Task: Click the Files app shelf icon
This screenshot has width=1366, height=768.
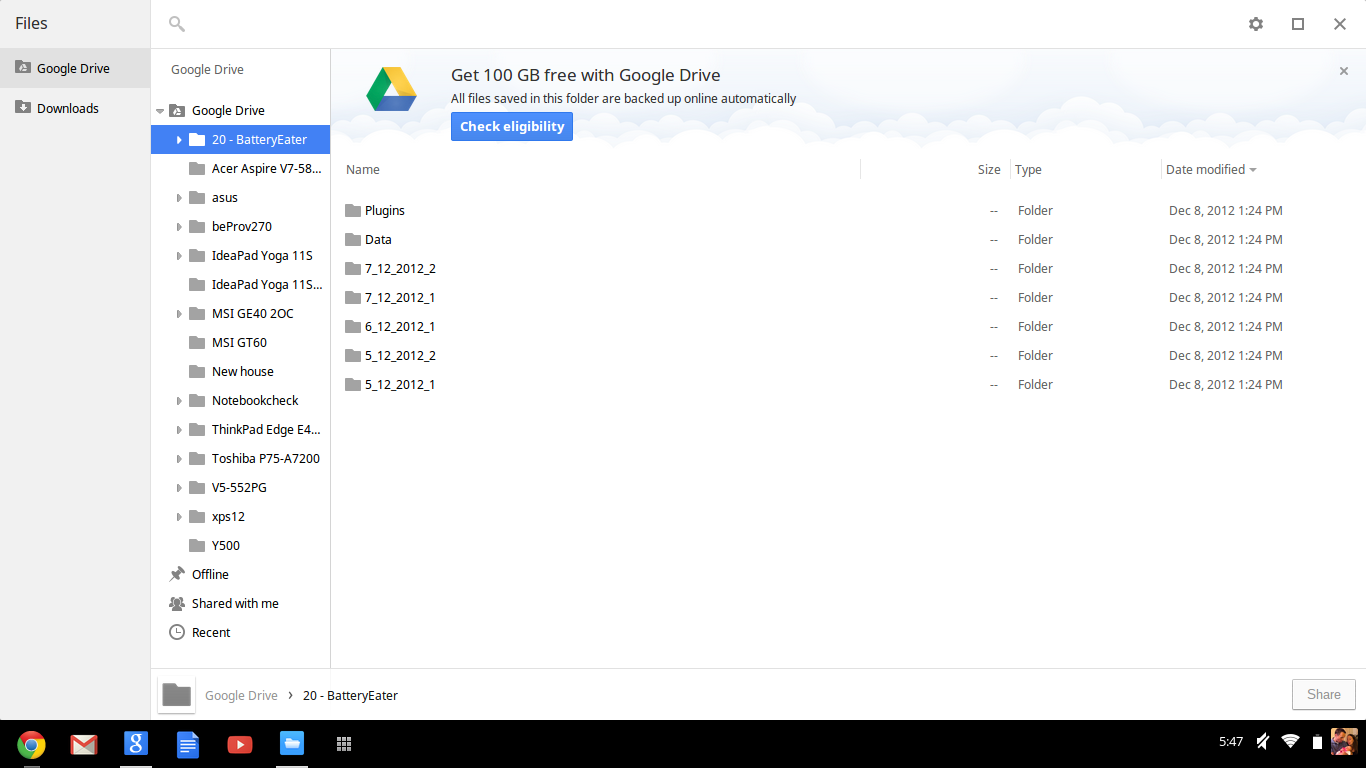Action: pos(291,744)
